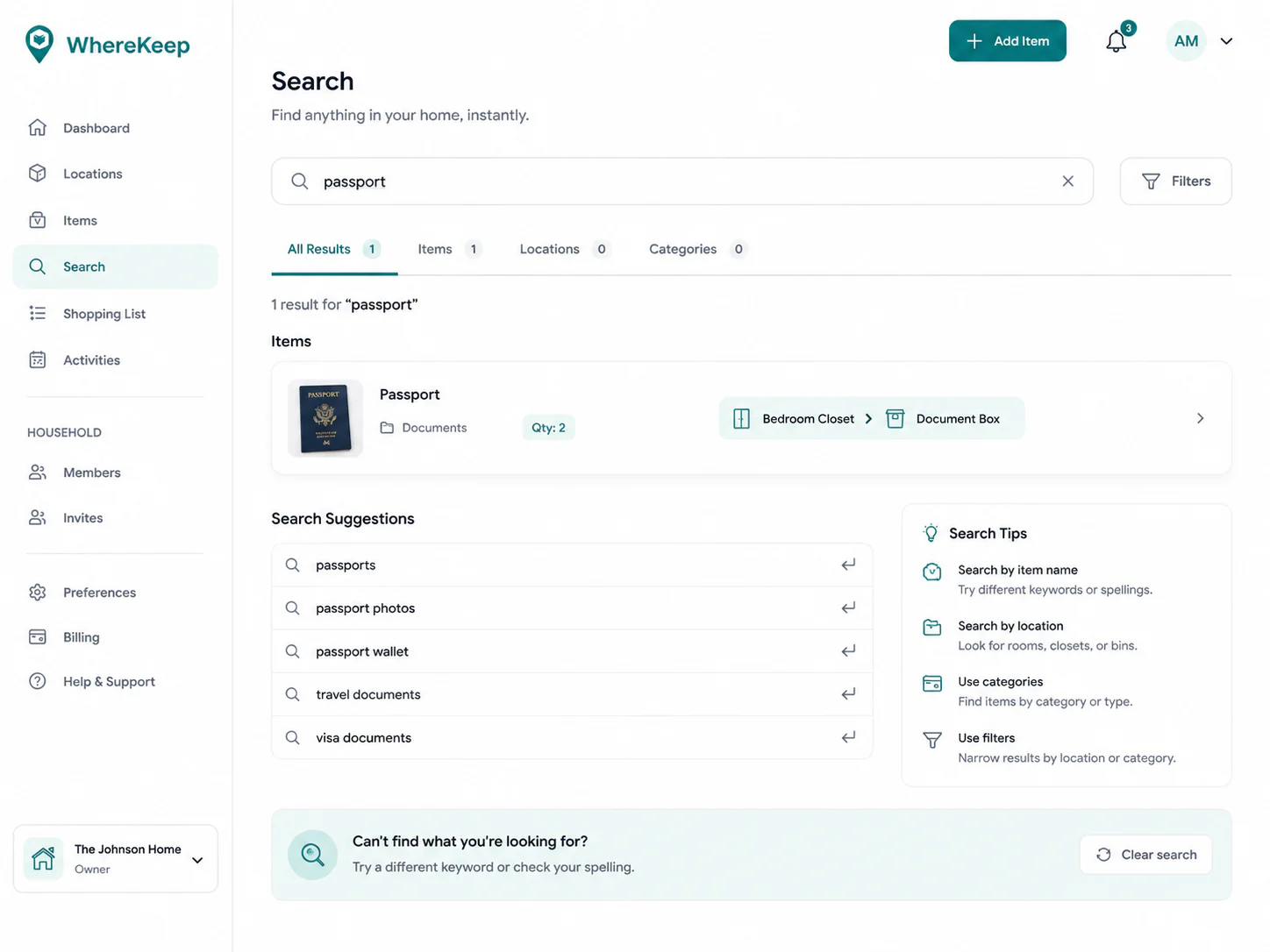Screen dimensions: 1270x952
Task: Choose the 'visa documents' suggestion
Action: (572, 737)
